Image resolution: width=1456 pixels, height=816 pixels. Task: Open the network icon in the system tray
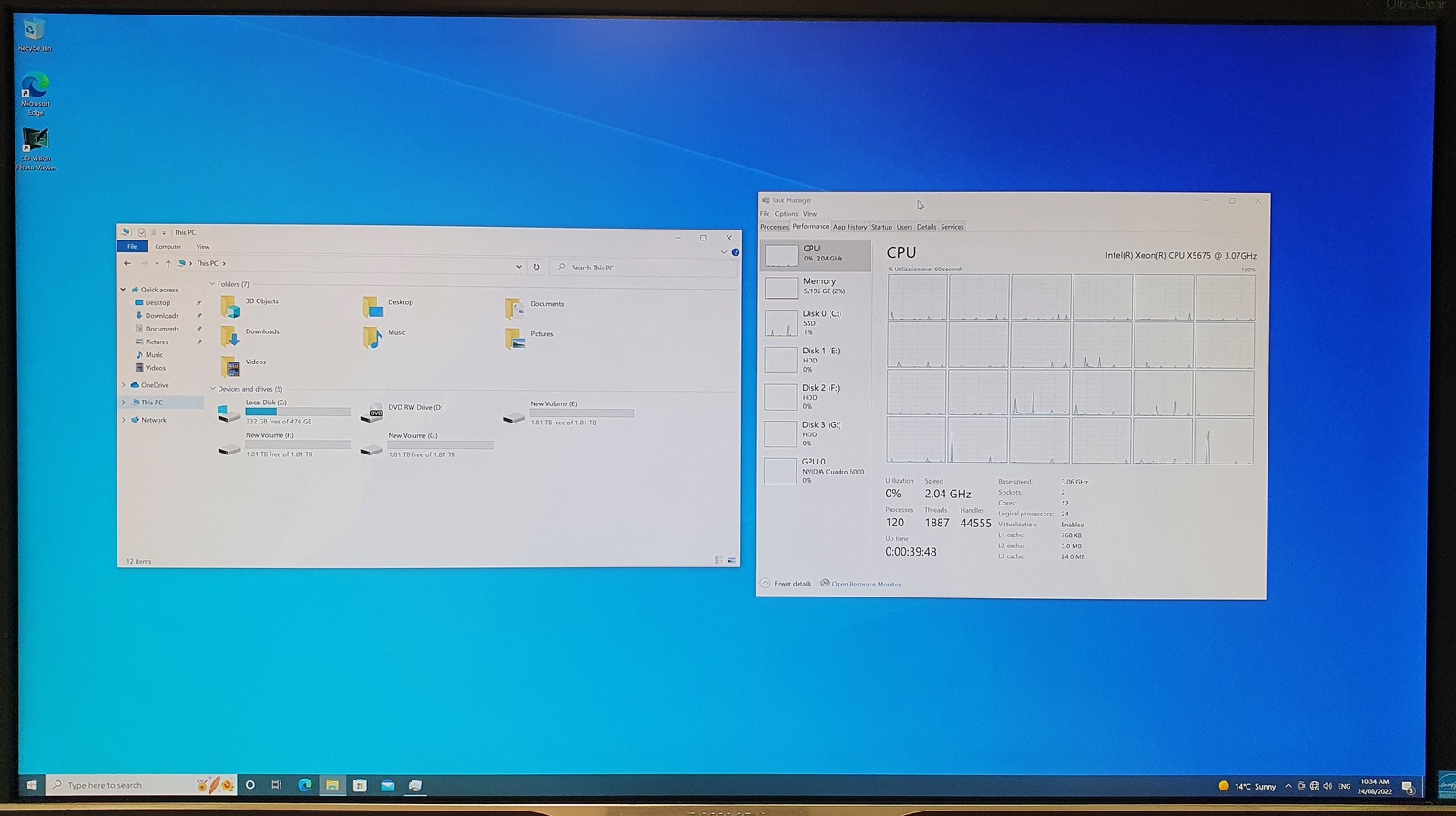1314,787
